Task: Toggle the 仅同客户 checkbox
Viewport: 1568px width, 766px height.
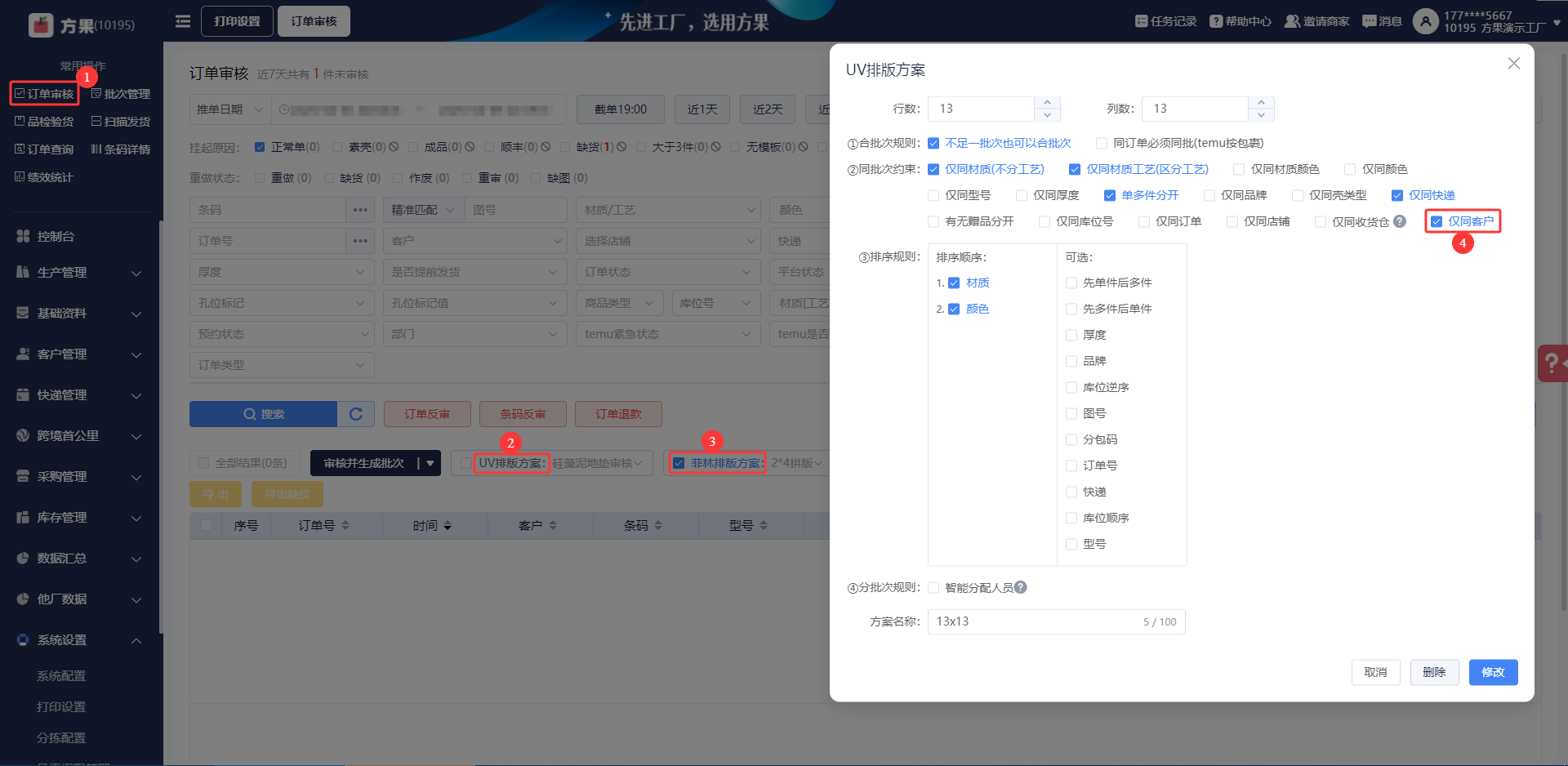Action: pos(1437,221)
